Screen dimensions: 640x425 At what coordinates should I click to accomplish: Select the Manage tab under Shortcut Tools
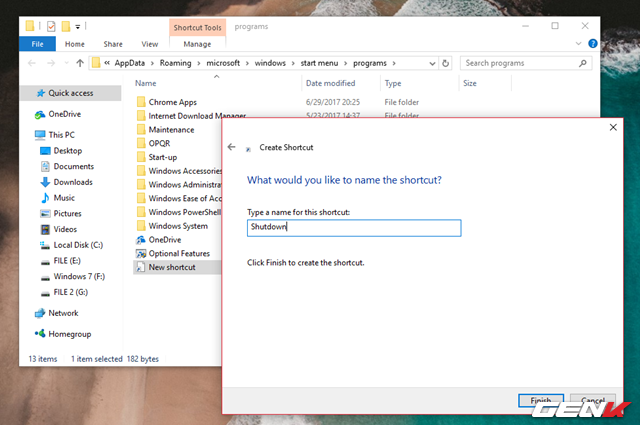click(x=197, y=44)
